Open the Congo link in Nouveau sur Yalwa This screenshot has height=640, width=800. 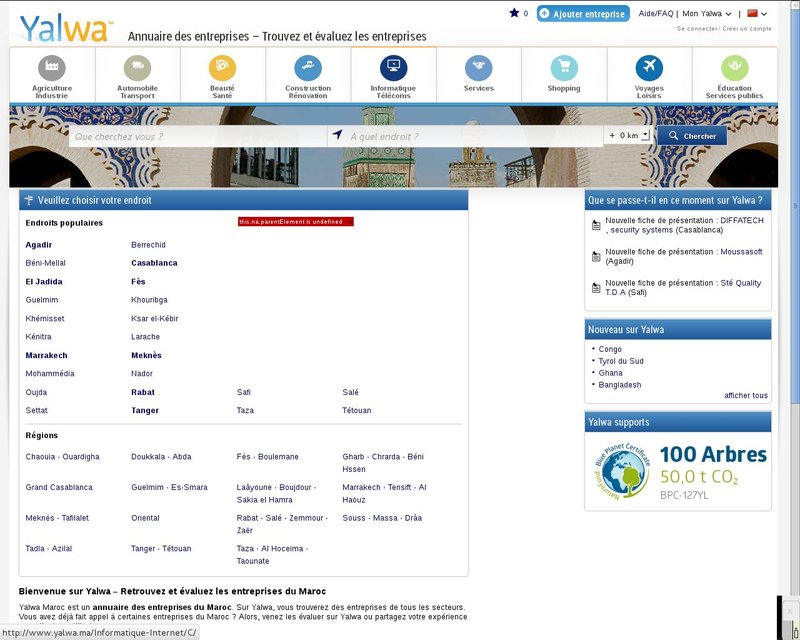610,349
